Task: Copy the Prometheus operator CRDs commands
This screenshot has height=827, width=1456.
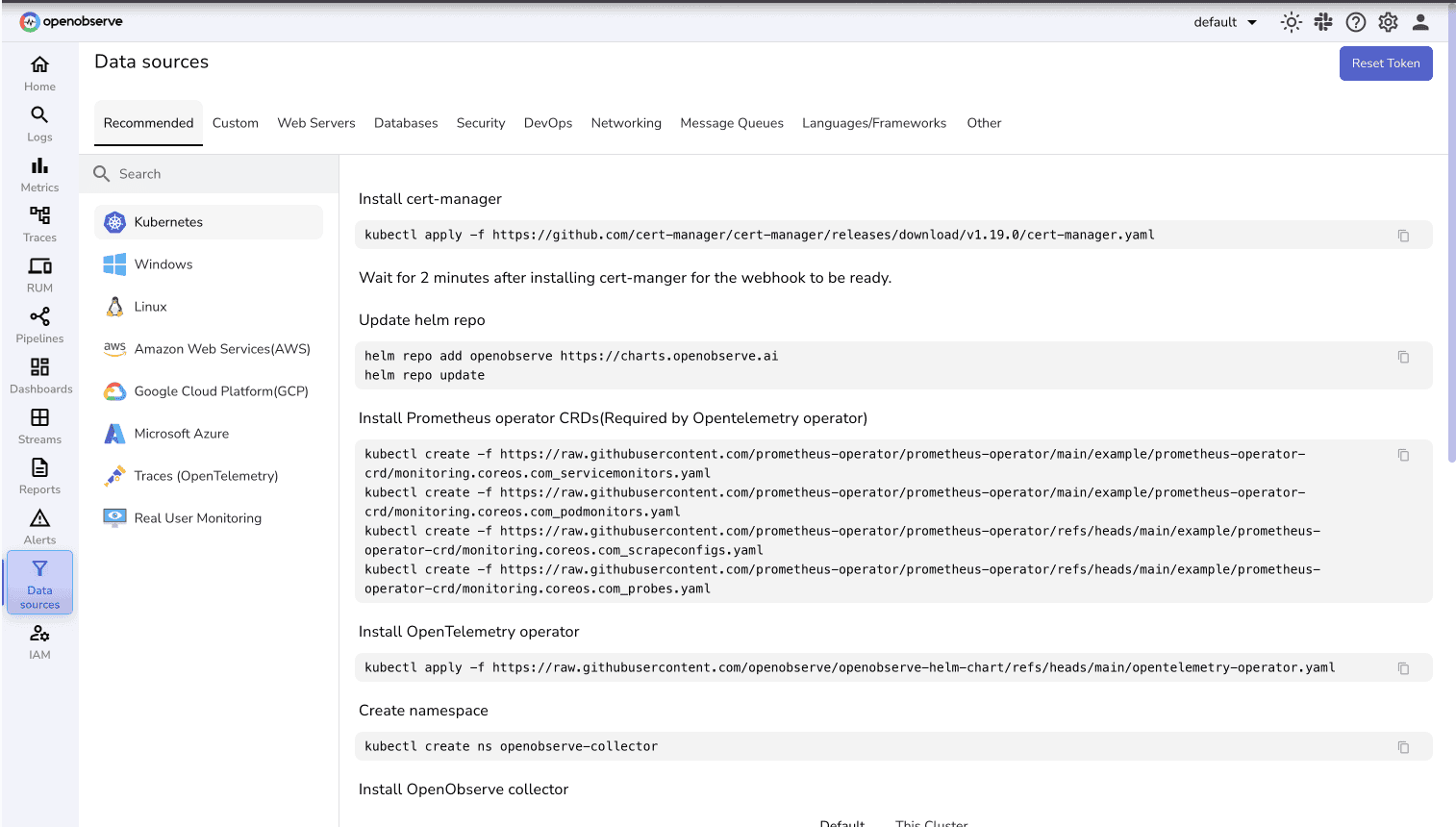Action: (1403, 455)
